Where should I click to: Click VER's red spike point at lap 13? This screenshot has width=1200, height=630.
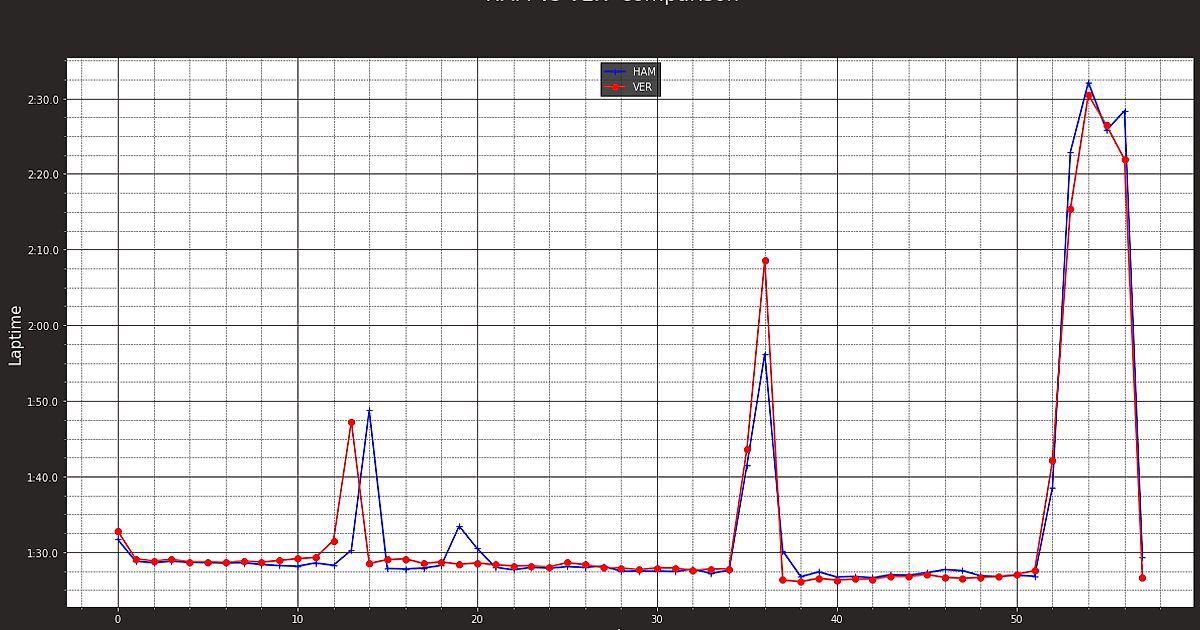351,422
